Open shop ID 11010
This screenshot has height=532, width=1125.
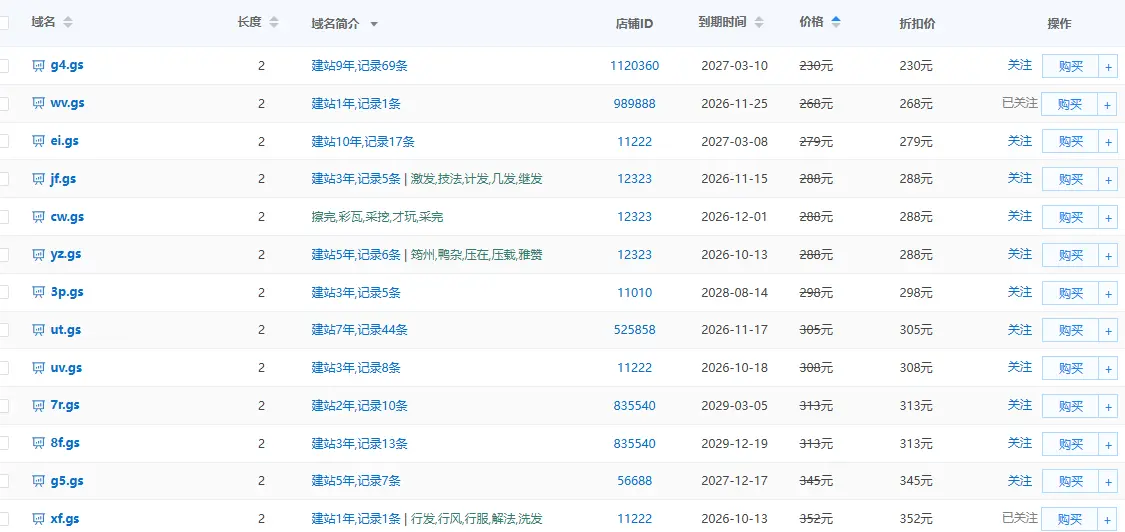tap(634, 292)
